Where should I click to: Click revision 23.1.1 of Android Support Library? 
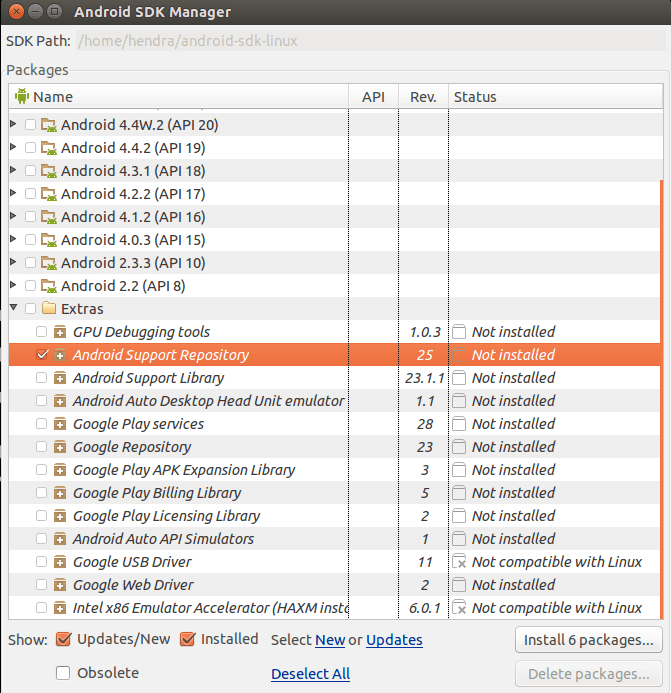point(424,378)
